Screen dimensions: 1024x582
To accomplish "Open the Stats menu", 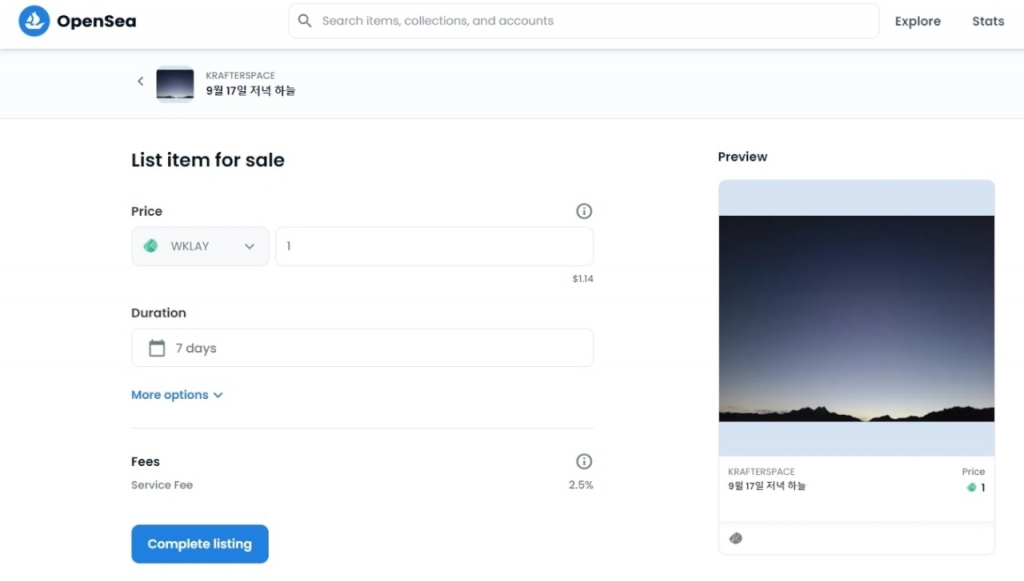I will (987, 21).
